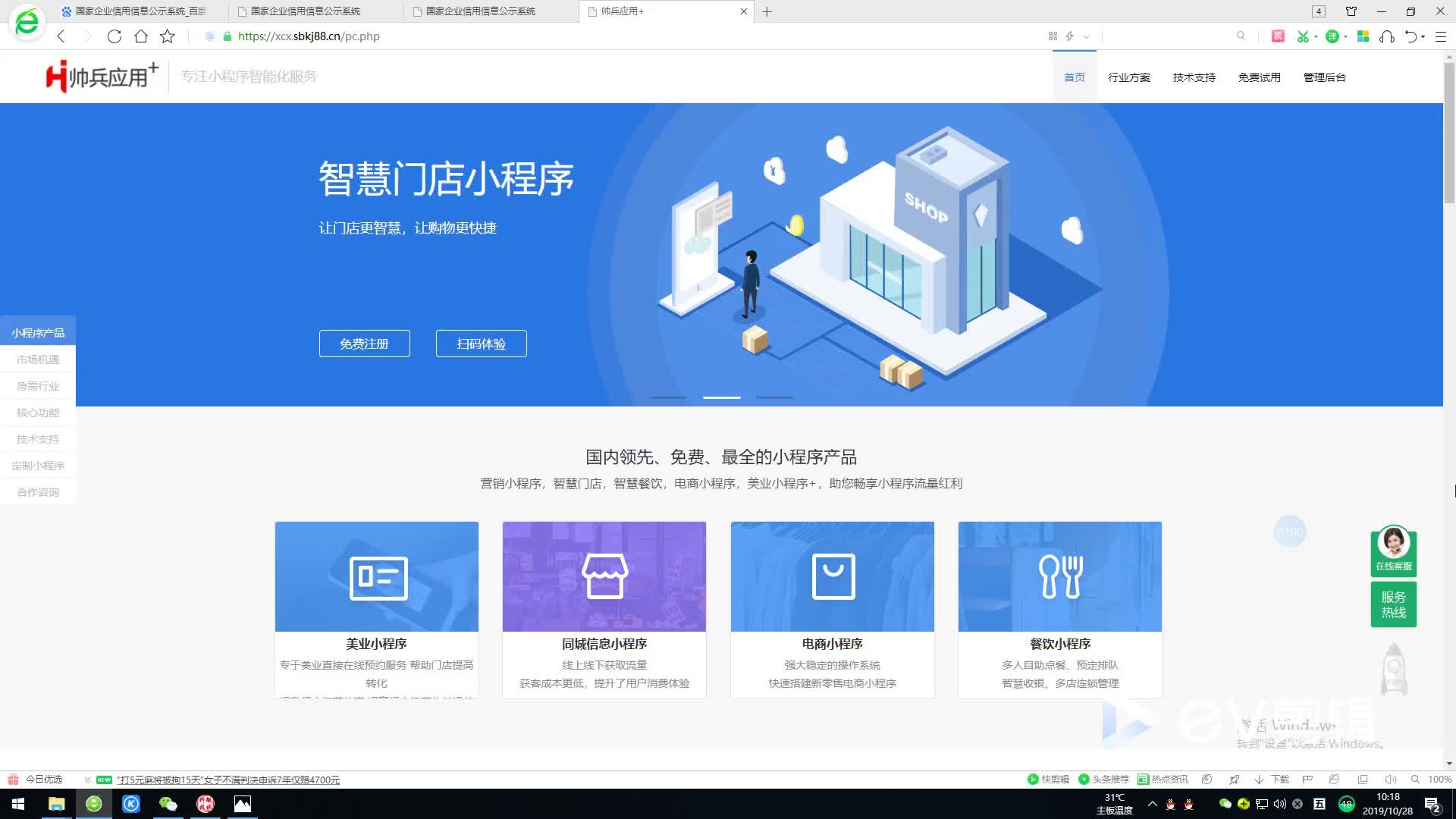This screenshot has width=1456, height=819.
Task: Open the browser home page icon
Action: pos(141,36)
